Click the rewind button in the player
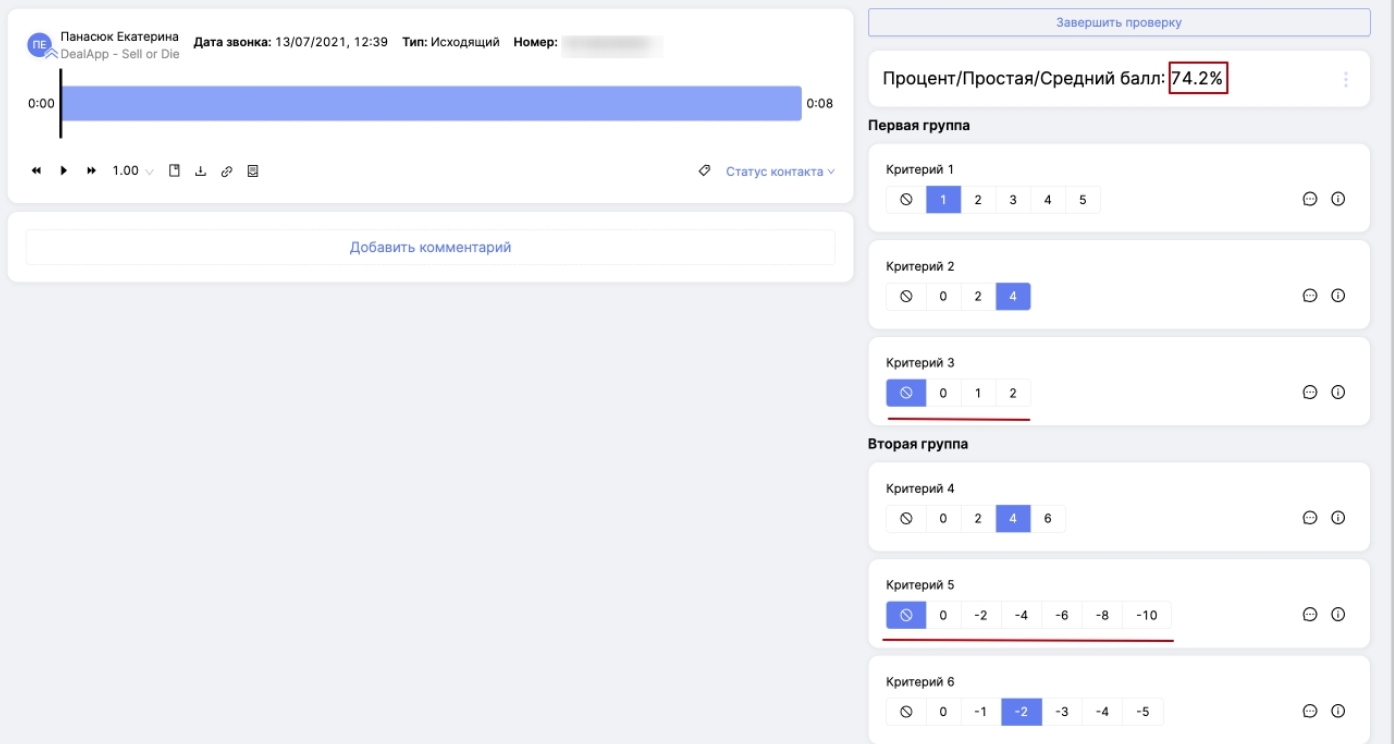Viewport: 1394px width, 744px height. (x=37, y=171)
